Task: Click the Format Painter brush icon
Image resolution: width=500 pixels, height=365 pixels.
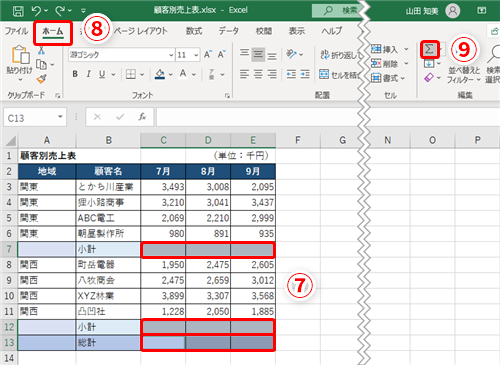Action: click(x=42, y=79)
